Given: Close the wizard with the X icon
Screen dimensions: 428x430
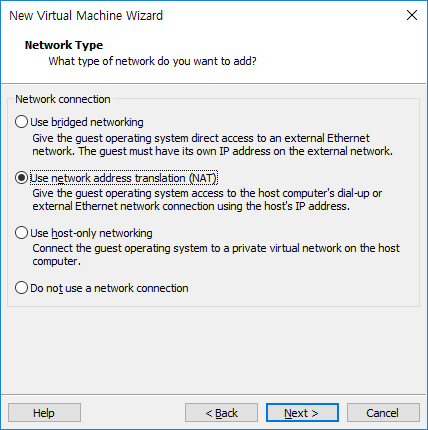Looking at the screenshot, I should coord(412,15).
